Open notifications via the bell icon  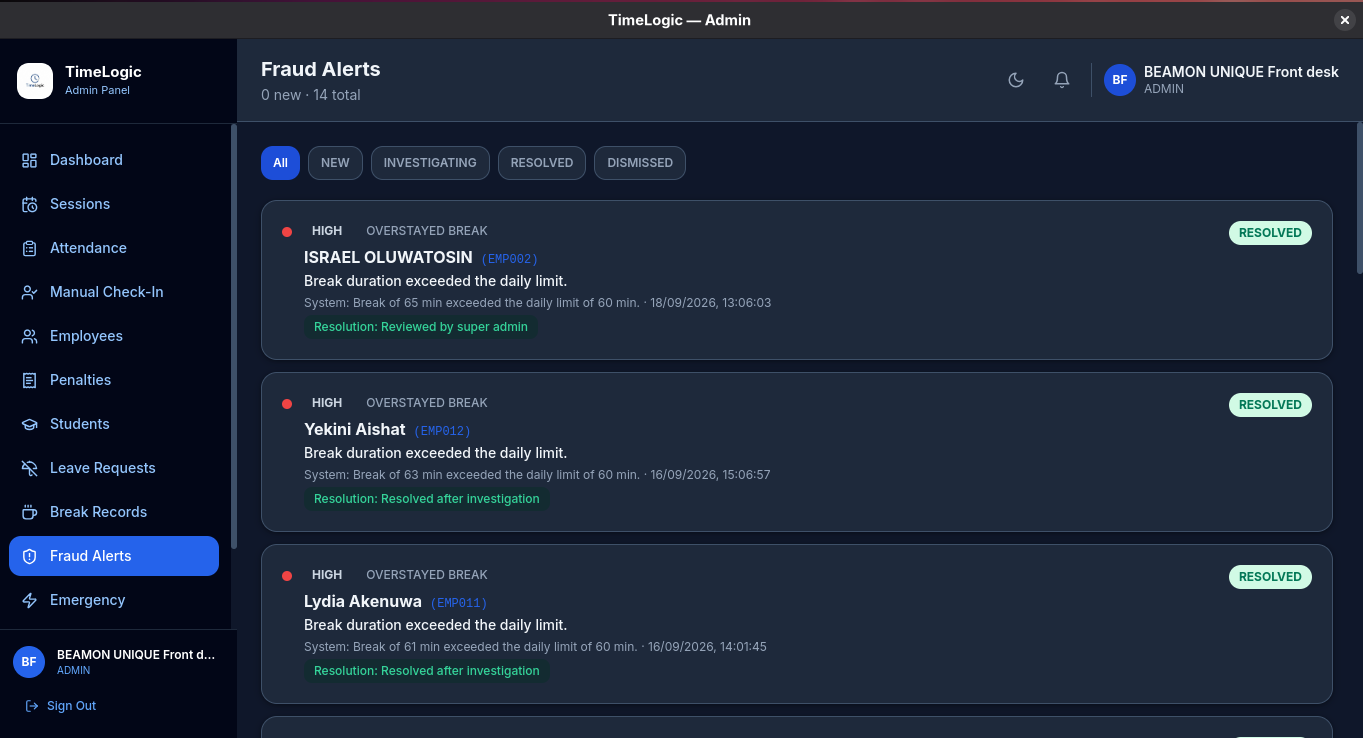coord(1062,80)
